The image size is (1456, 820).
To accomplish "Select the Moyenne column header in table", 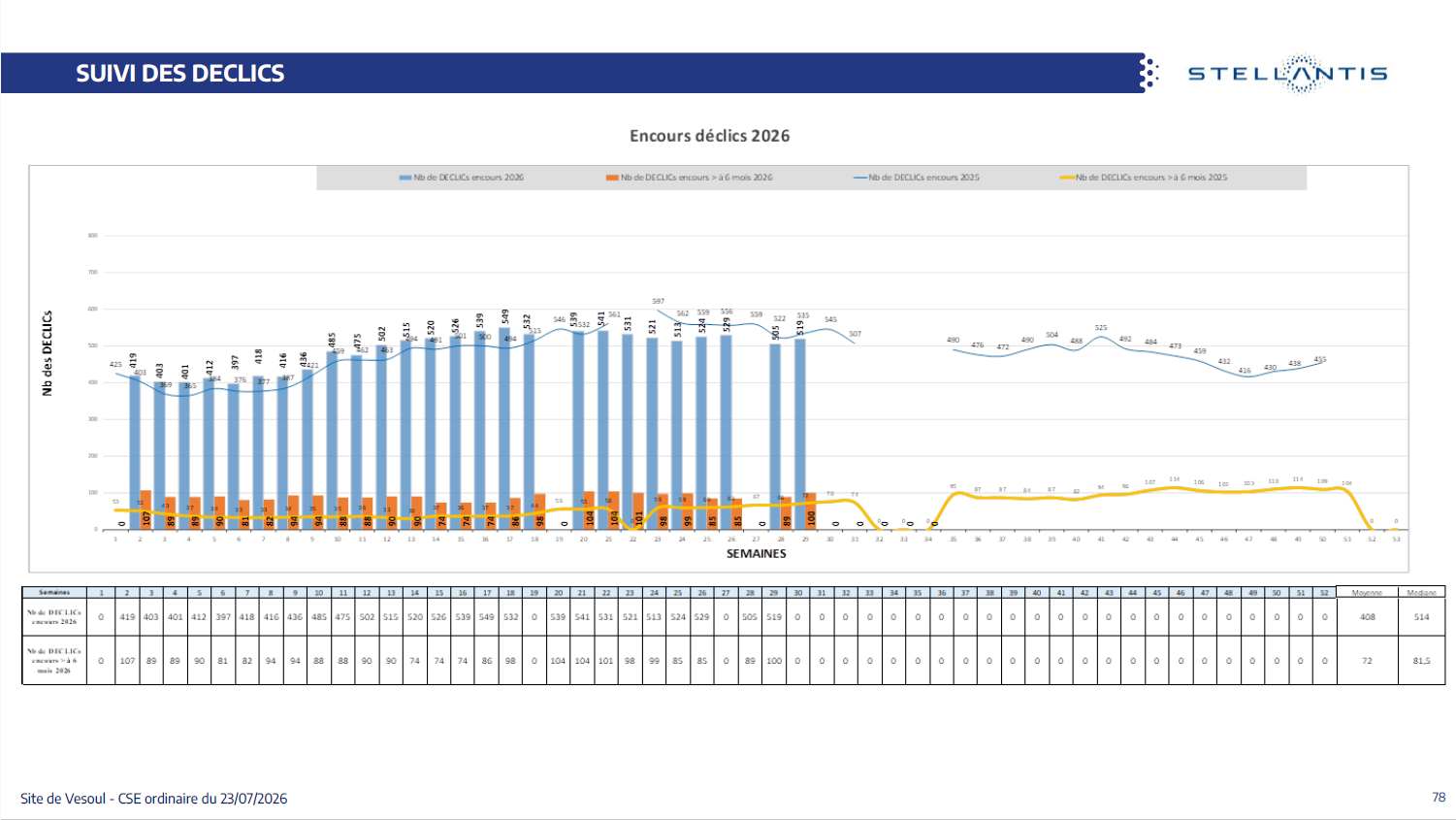I will 1367,592.
